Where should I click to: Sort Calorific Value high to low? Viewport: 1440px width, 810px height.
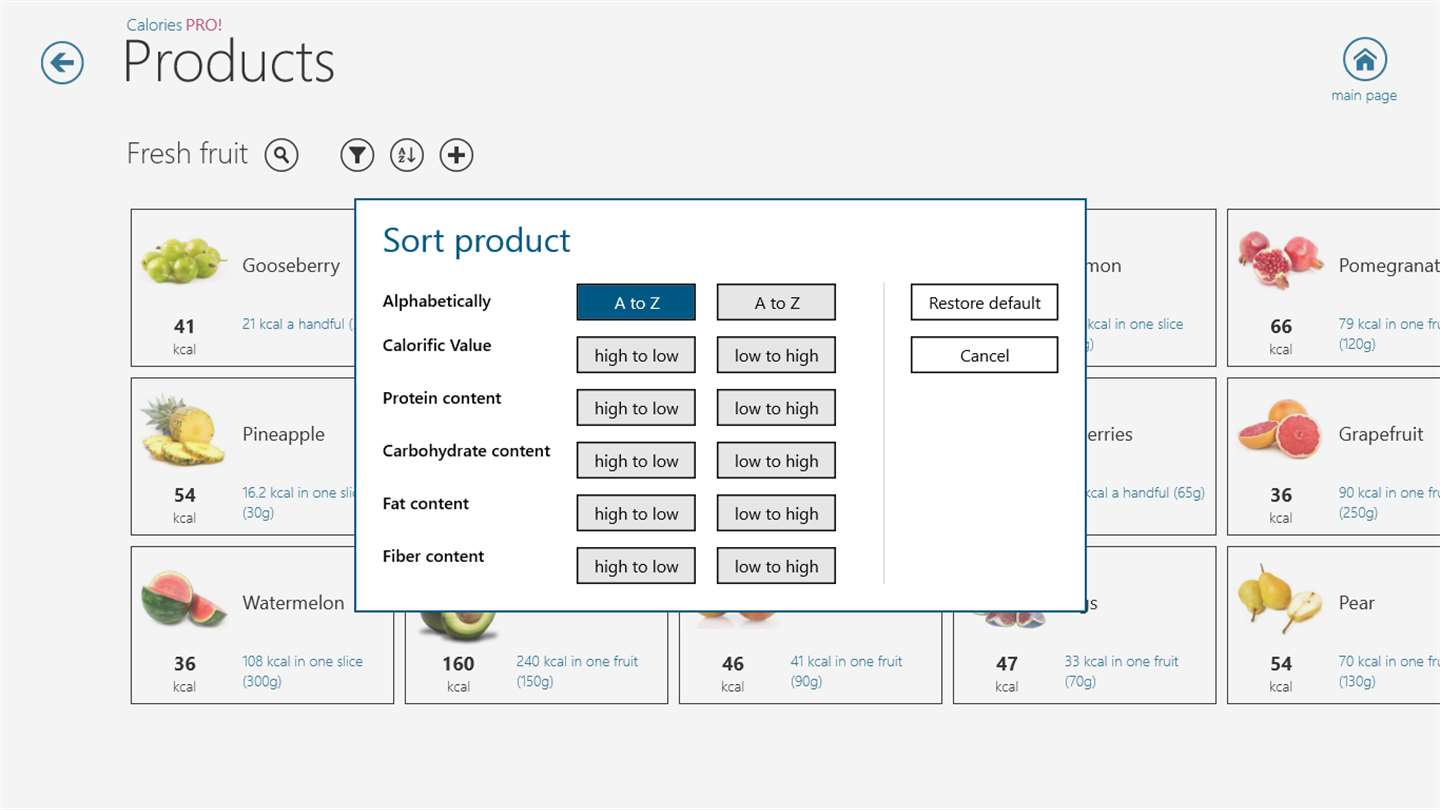[x=636, y=356]
